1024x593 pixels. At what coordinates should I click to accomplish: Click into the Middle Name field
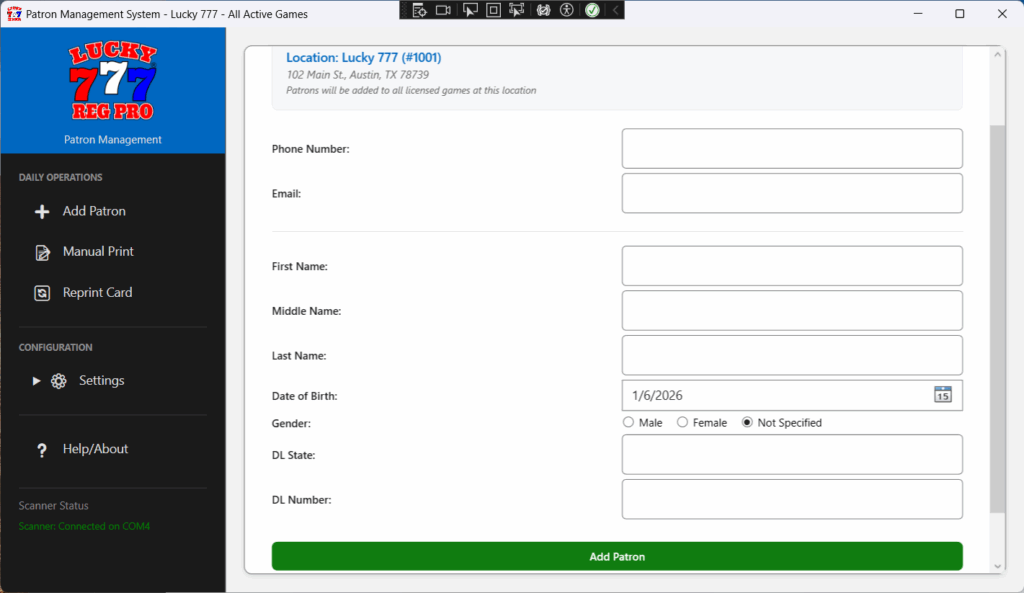(792, 311)
